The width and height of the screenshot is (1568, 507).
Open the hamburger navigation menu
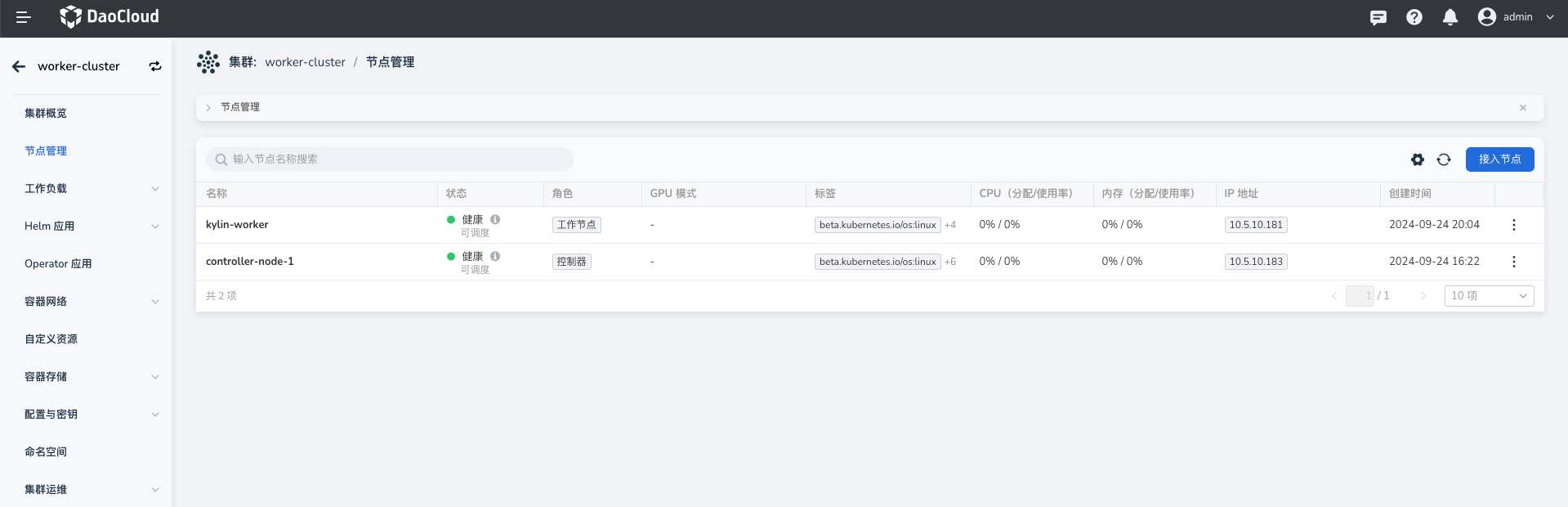point(24,17)
